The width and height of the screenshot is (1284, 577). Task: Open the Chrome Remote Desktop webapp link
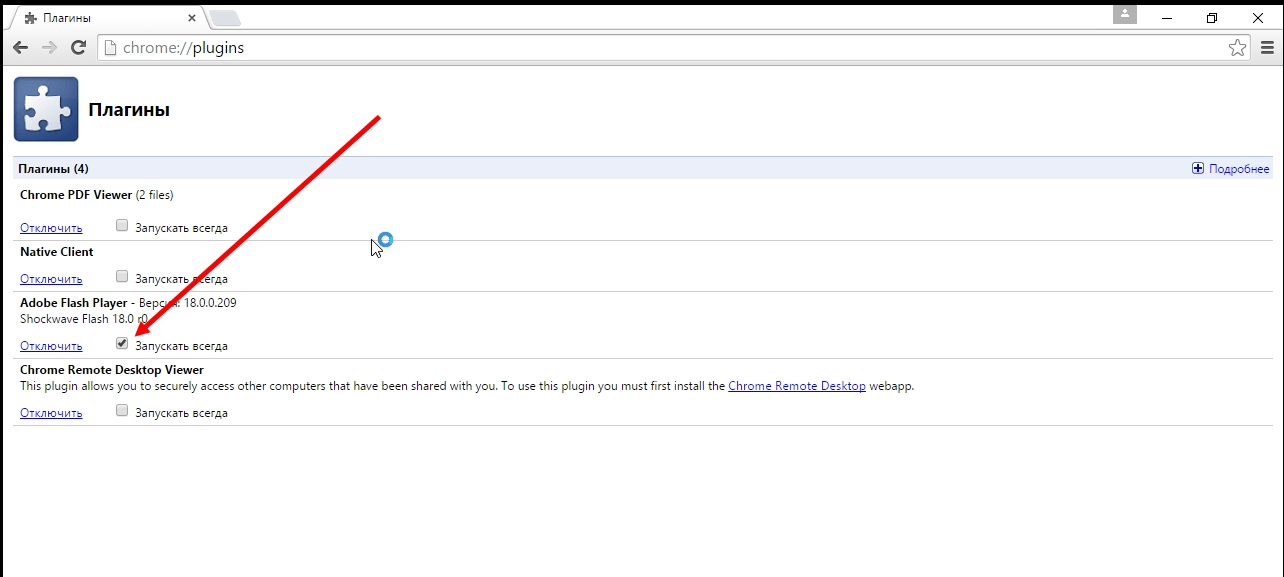click(797, 386)
